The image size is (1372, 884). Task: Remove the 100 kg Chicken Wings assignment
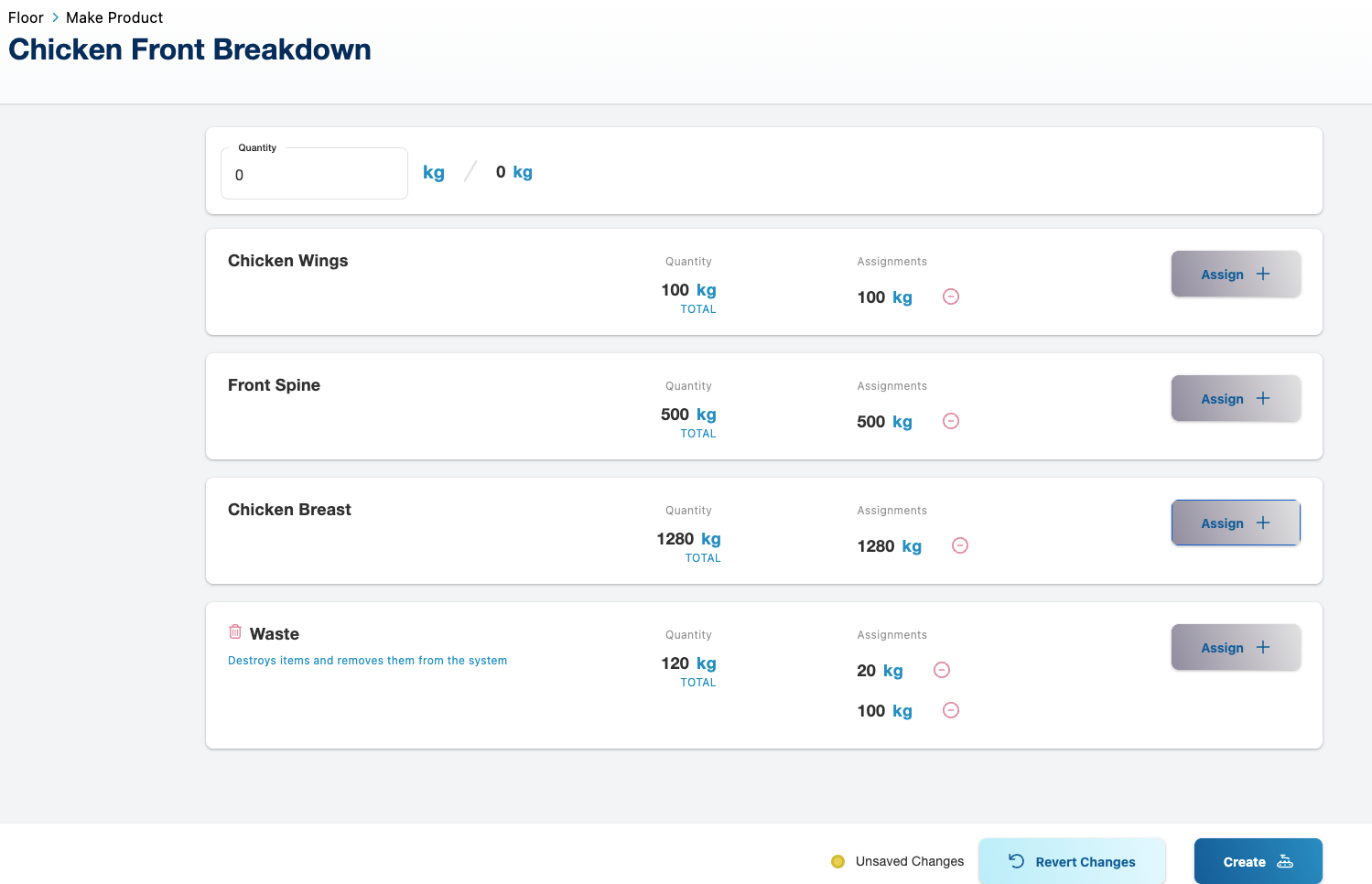(951, 296)
